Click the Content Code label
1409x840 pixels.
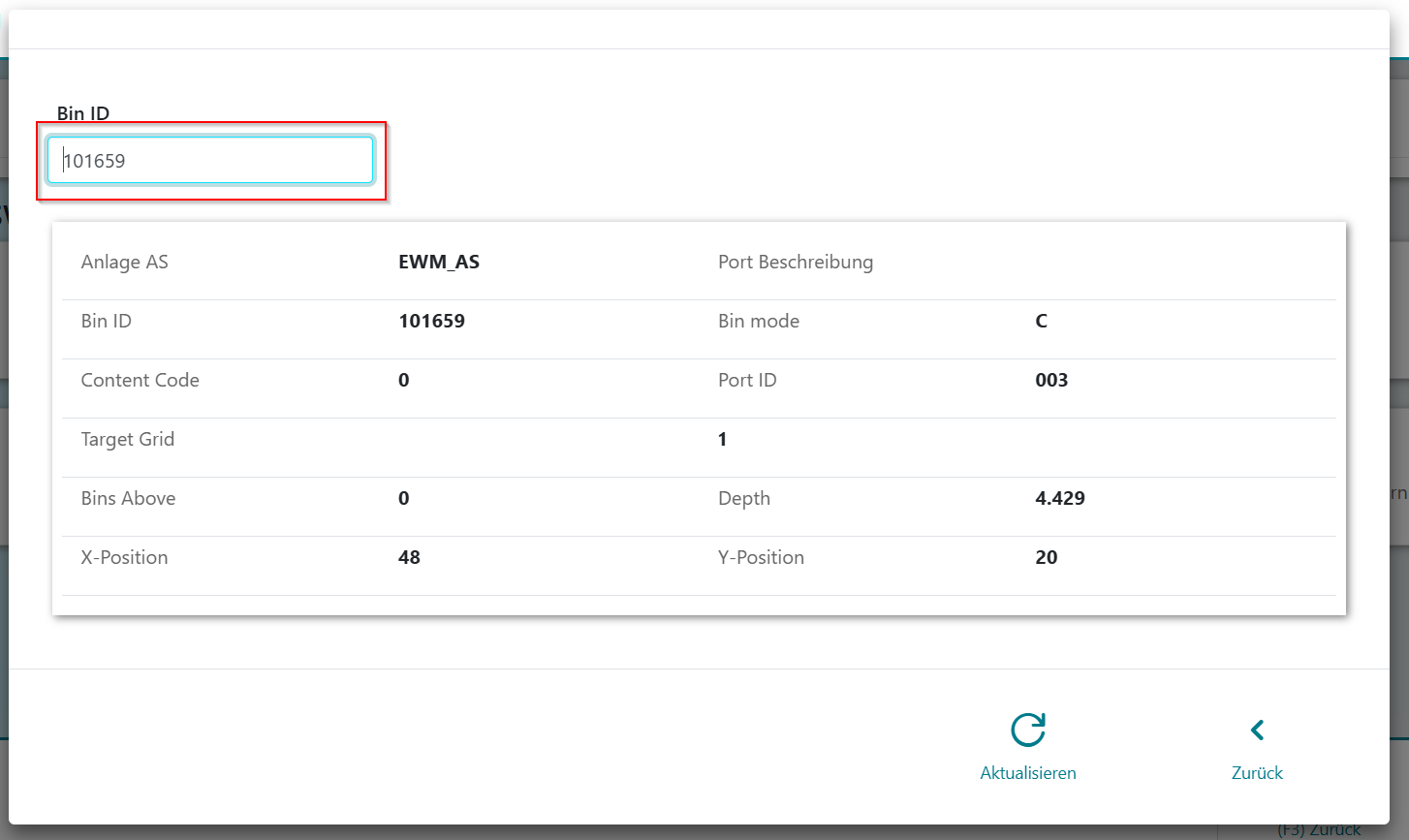tap(140, 381)
